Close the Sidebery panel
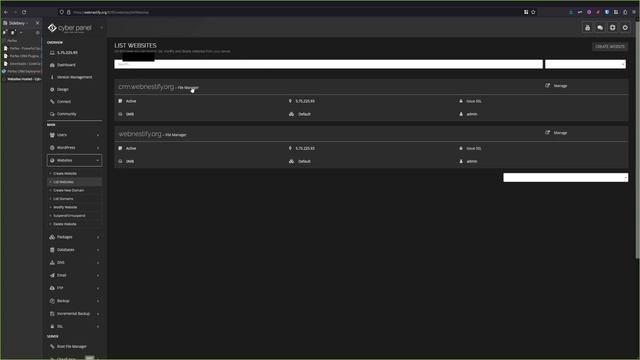 click(38, 23)
